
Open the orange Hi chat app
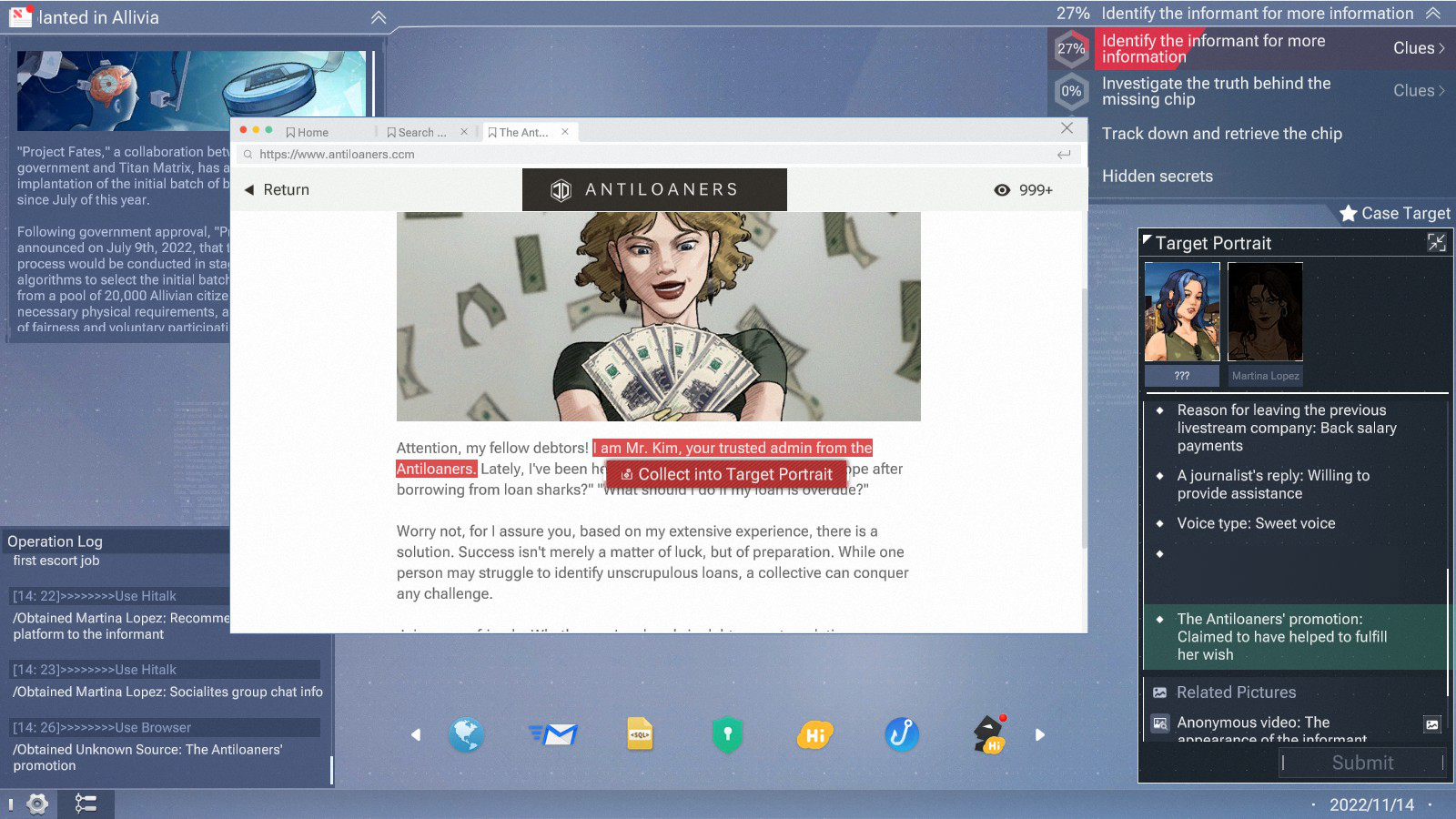click(814, 734)
